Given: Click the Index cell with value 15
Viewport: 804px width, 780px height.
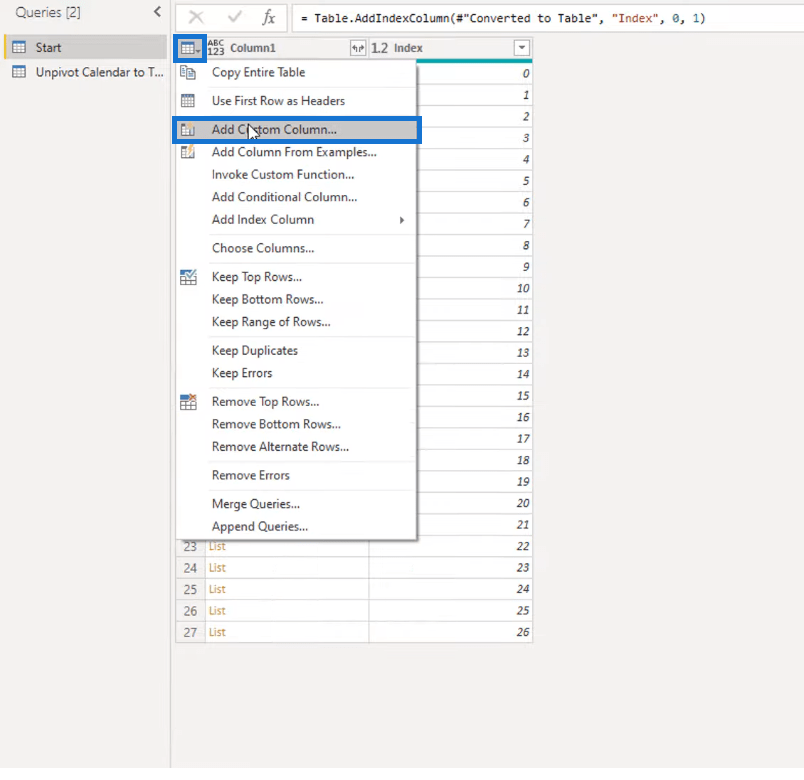Looking at the screenshot, I should pos(474,396).
